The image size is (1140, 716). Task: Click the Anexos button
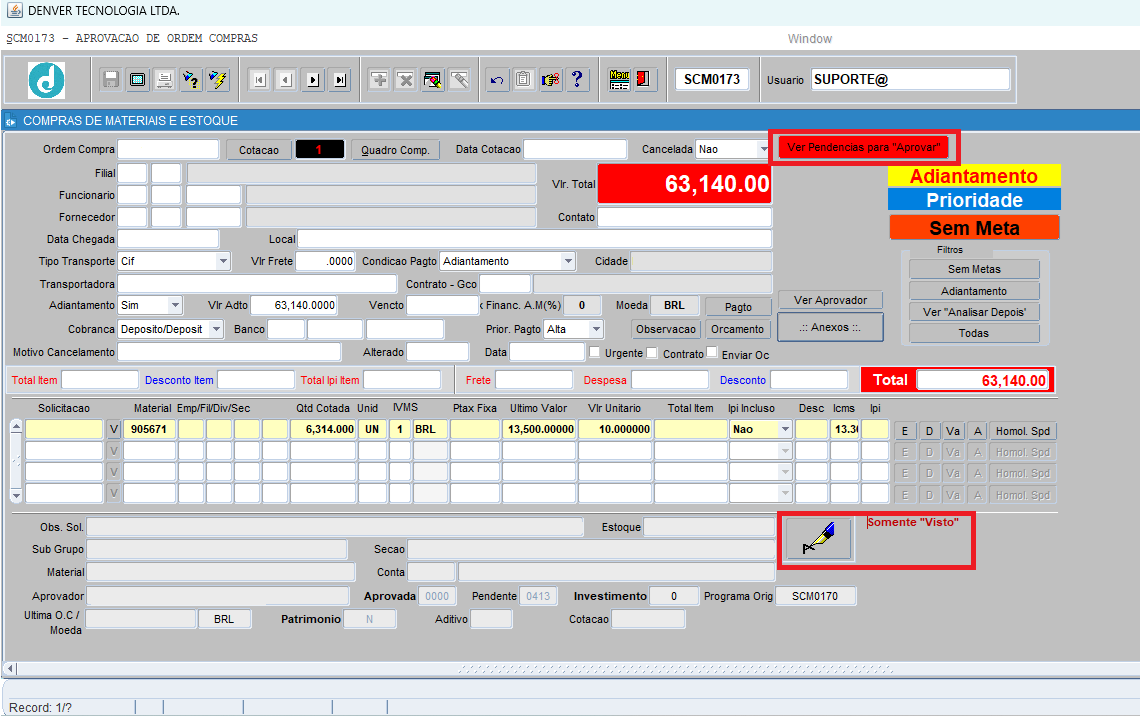[x=830, y=327]
